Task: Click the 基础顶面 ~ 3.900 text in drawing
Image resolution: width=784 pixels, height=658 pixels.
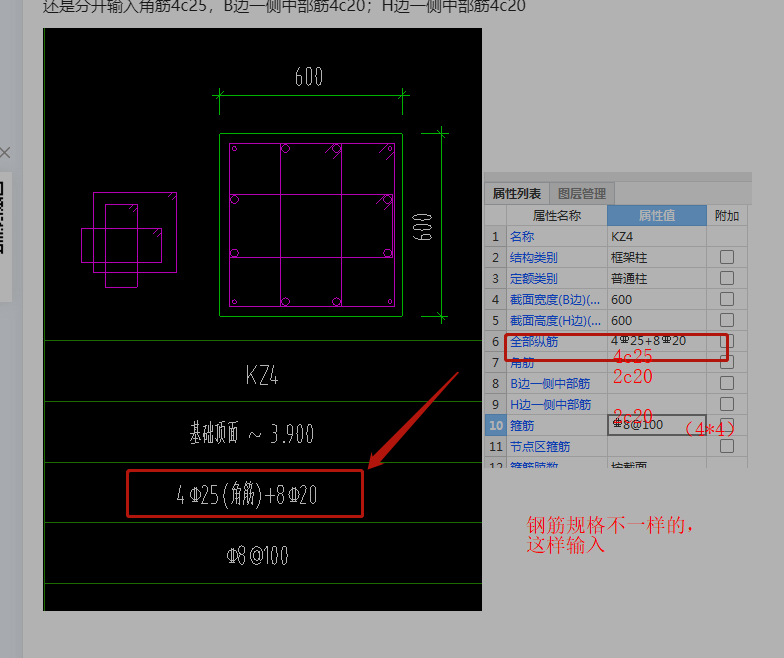Action: [252, 433]
